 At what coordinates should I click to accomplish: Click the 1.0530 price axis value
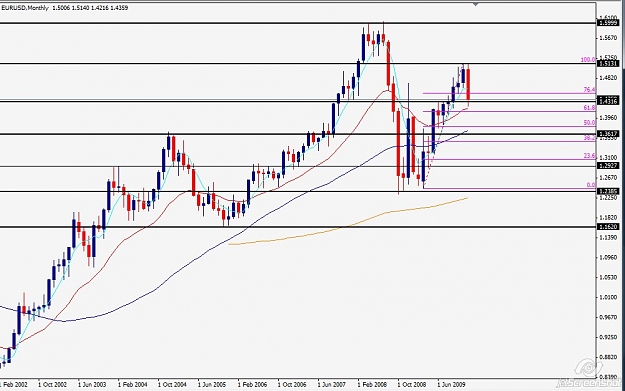click(609, 277)
